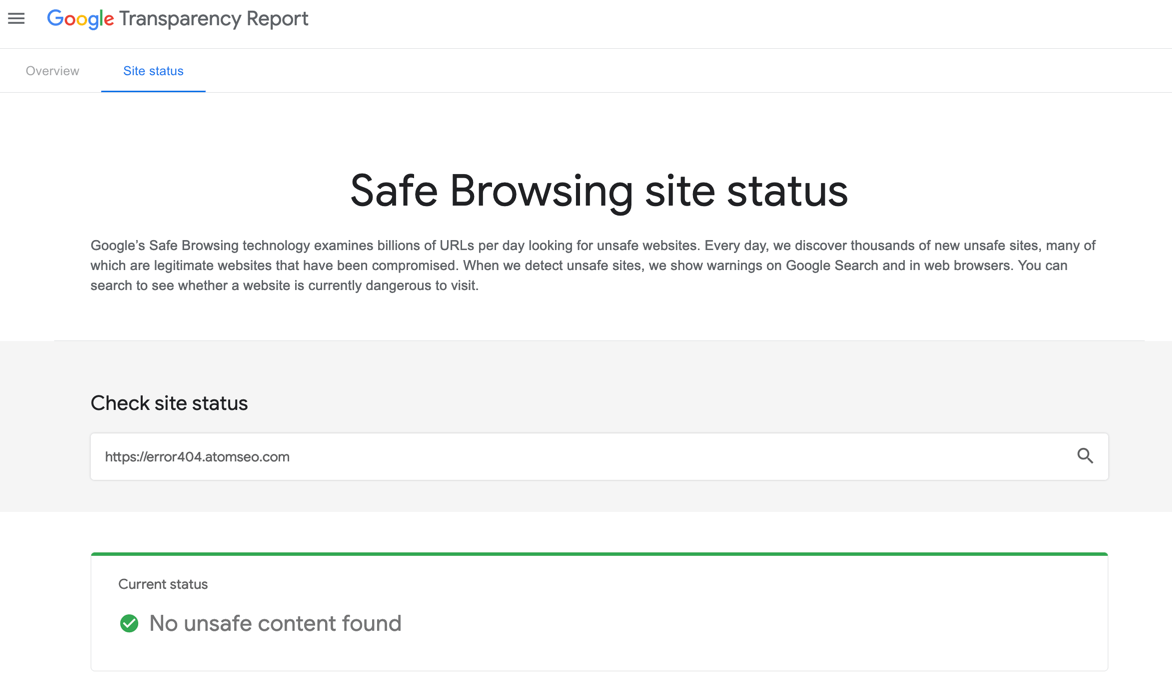Select the Site status tab
The width and height of the screenshot is (1172, 685).
[x=153, y=71]
